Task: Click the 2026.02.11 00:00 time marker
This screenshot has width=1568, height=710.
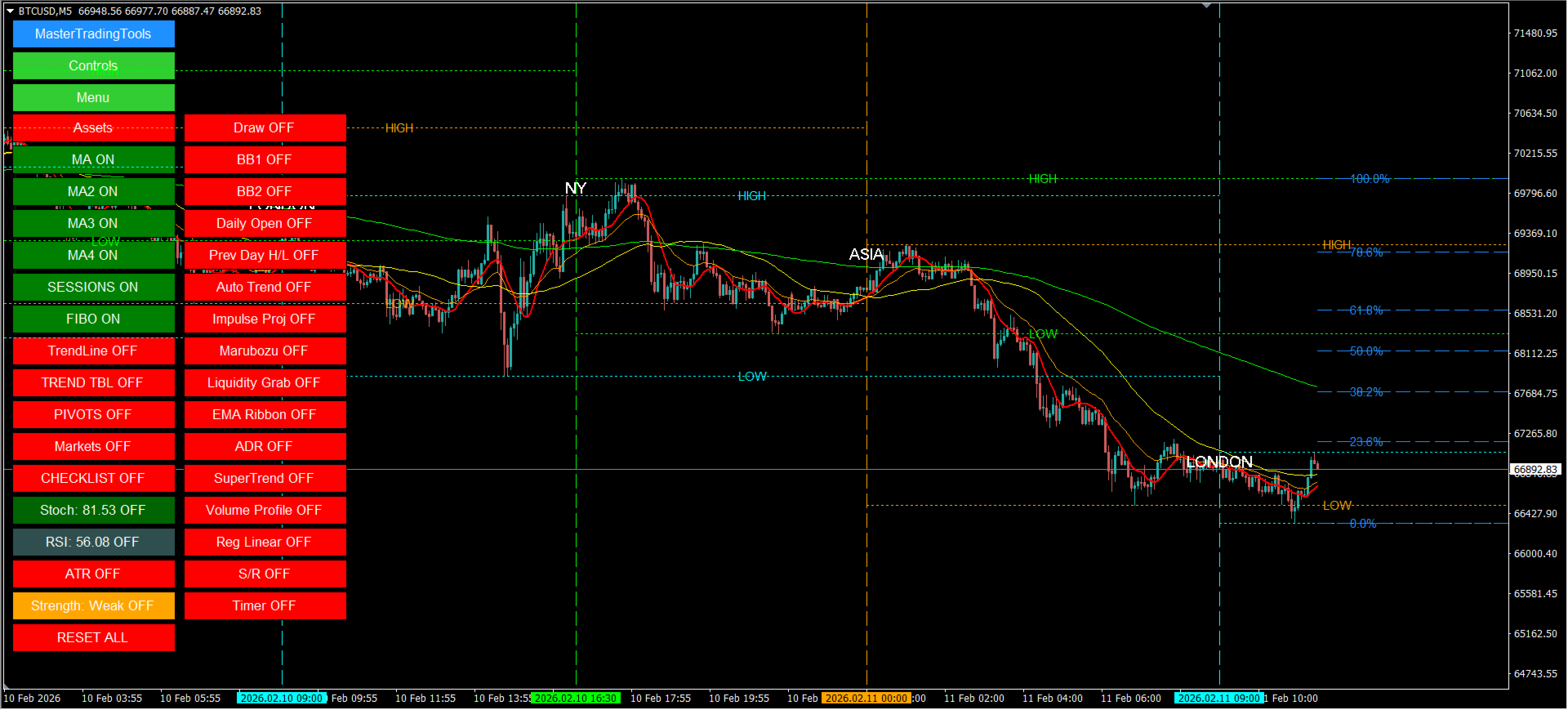Action: [866, 699]
